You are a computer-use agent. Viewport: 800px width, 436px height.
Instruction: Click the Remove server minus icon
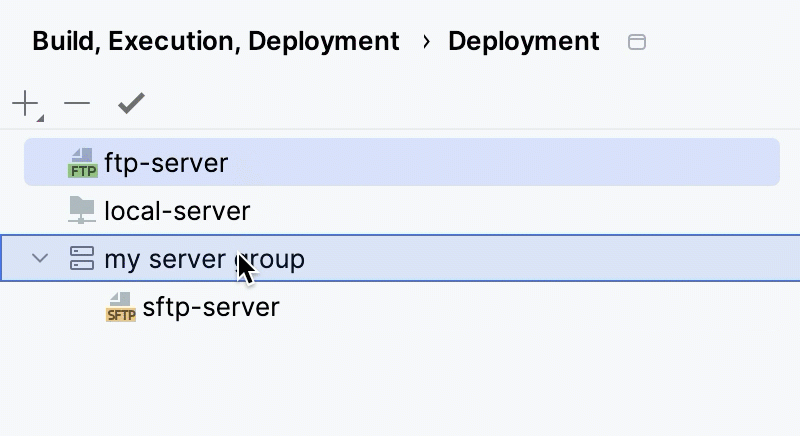pos(77,102)
